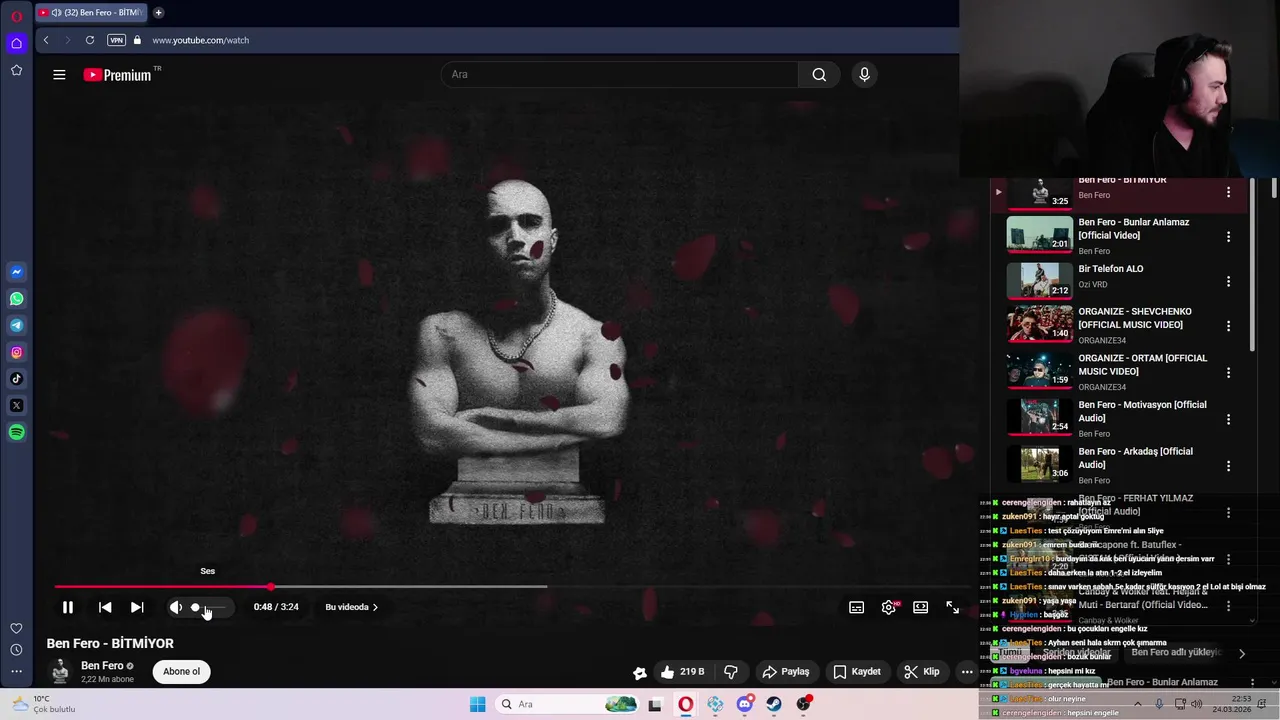Viewport: 1280px width, 720px height.
Task: Pause the video playback
Action: [x=67, y=607]
